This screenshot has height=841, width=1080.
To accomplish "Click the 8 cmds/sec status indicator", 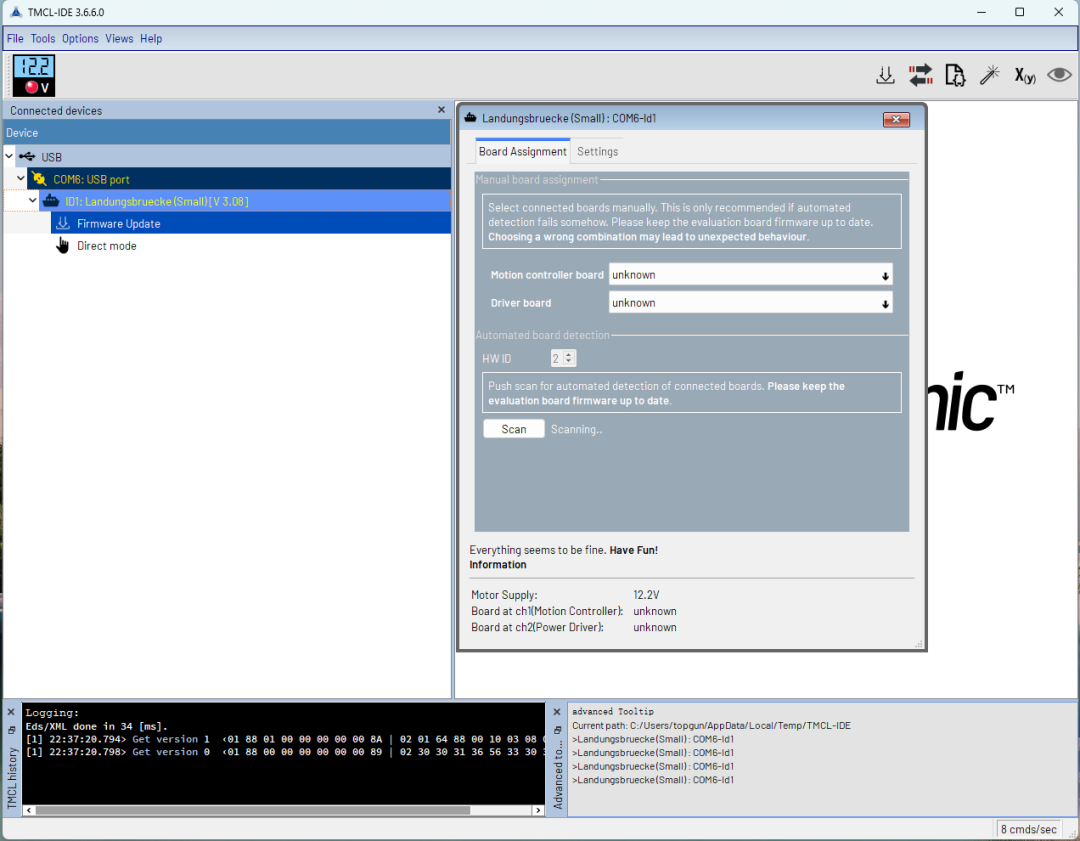I will pyautogui.click(x=1028, y=829).
